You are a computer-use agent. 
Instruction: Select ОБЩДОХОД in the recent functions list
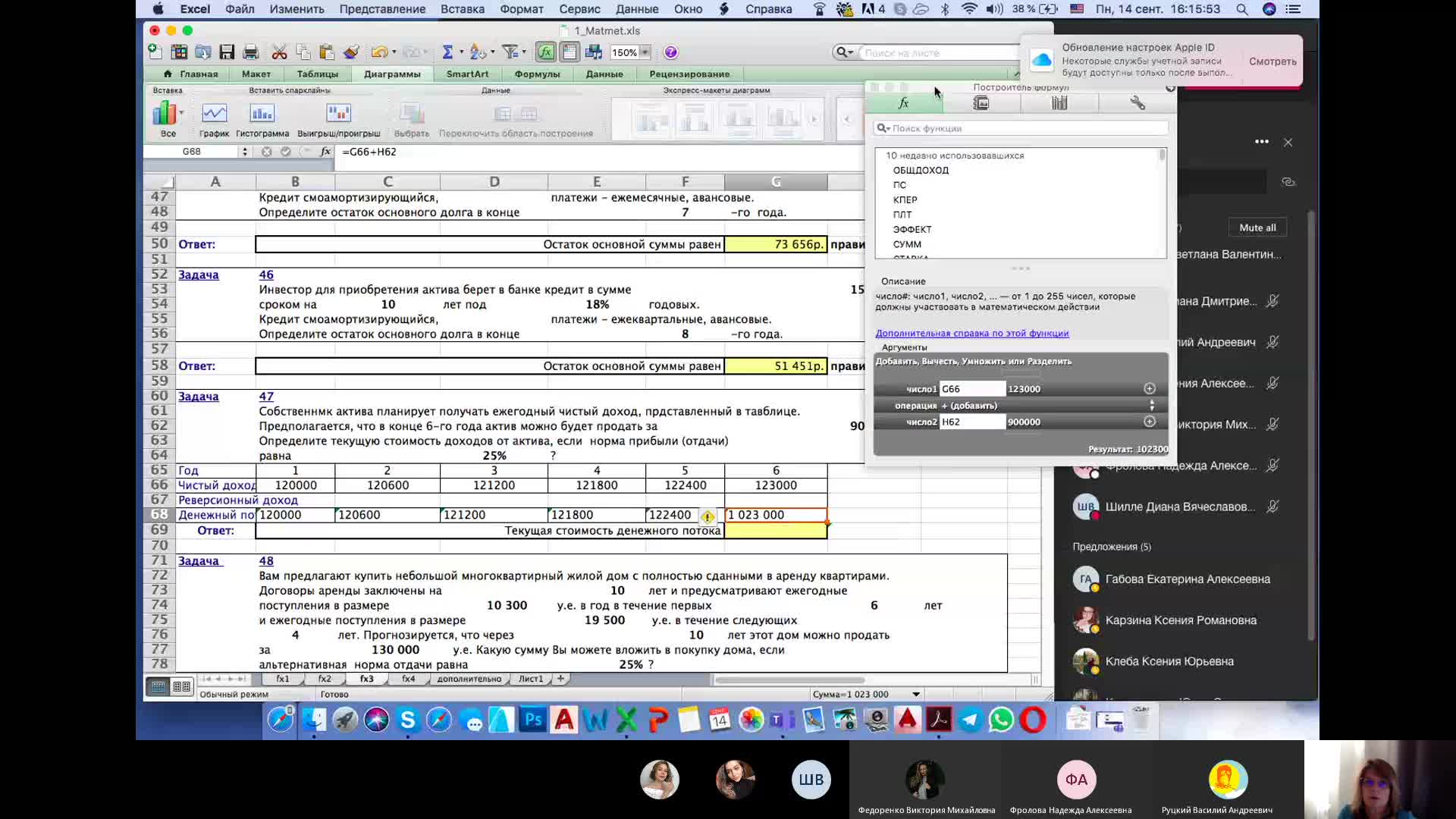point(921,170)
